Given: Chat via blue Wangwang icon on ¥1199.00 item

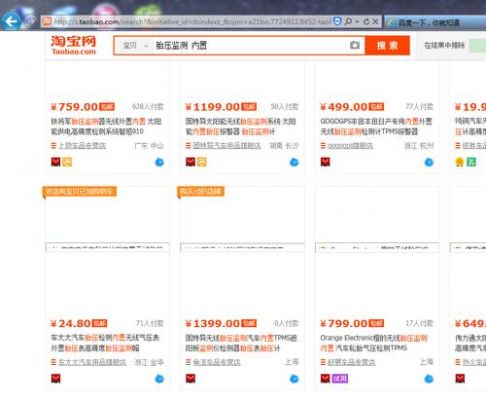Looking at the screenshot, I should click(x=294, y=162).
